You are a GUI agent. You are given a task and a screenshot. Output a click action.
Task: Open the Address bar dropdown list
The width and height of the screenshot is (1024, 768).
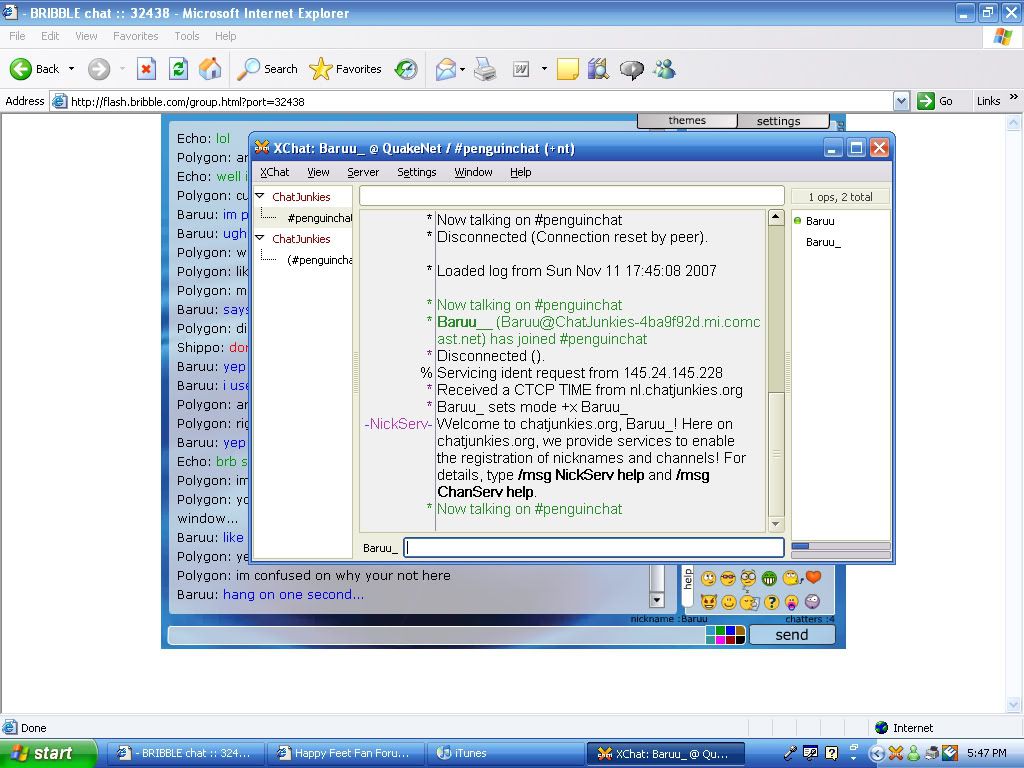click(902, 101)
